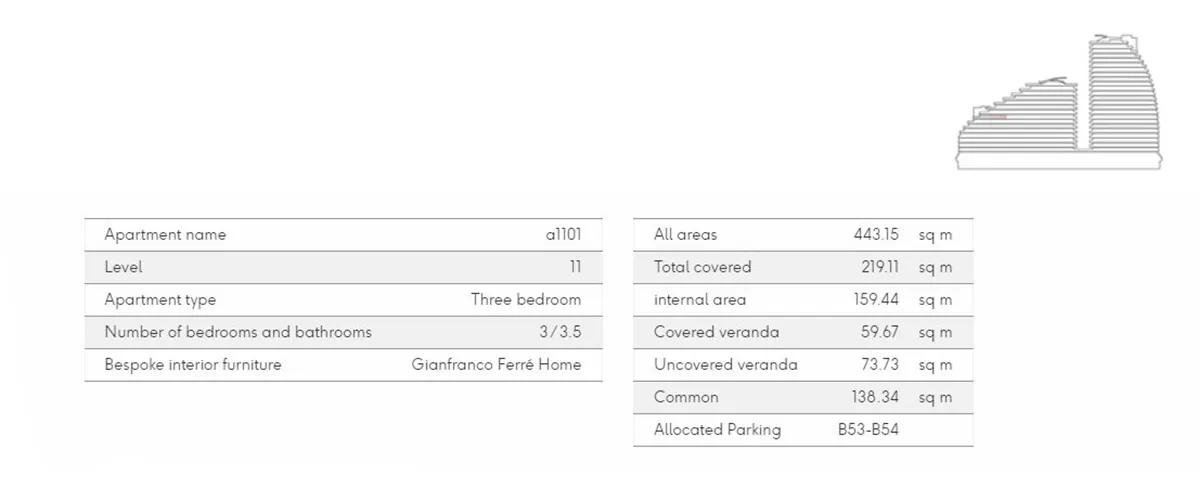Select allocated parking value B53-B54
This screenshot has width=1200, height=500.
[868, 430]
